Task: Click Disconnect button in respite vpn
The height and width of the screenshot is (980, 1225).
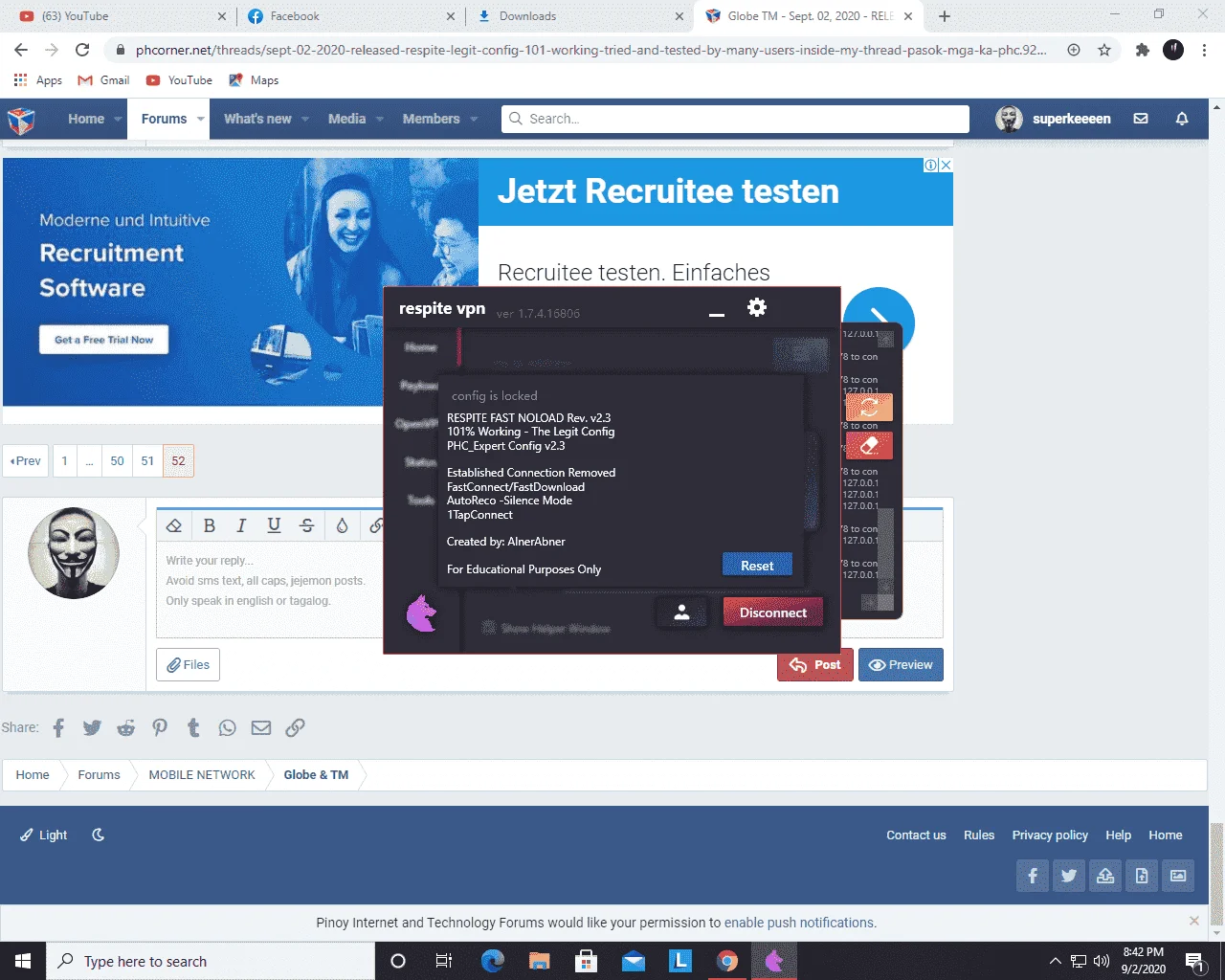Action: [x=773, y=612]
